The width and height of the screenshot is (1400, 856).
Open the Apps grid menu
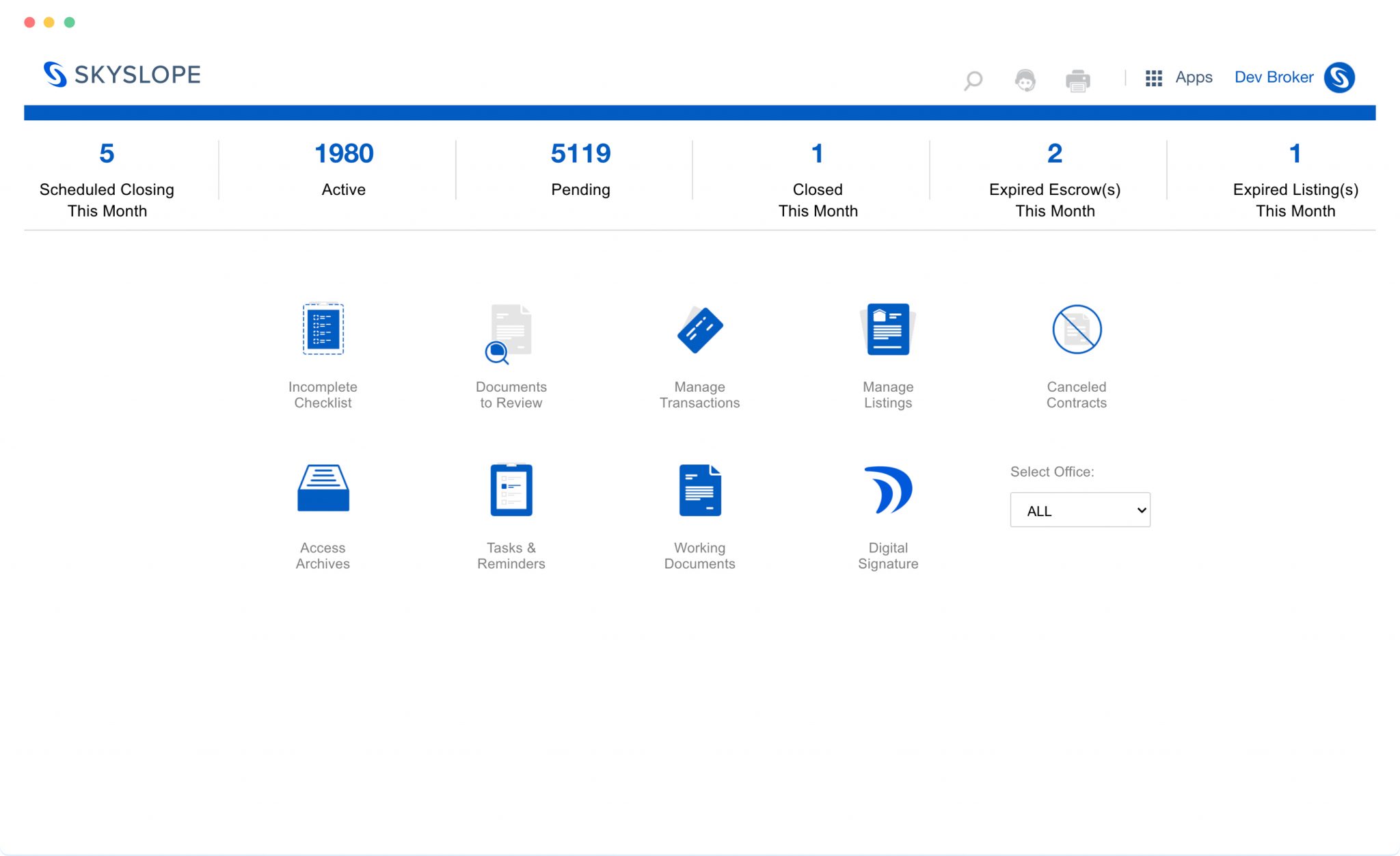click(x=1179, y=78)
